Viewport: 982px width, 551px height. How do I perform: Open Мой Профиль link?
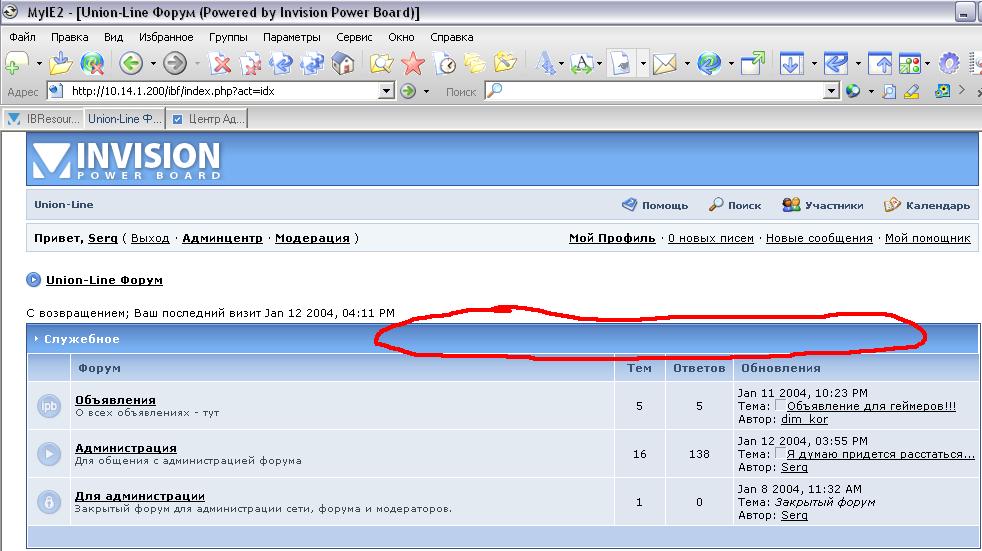pyautogui.click(x=612, y=238)
